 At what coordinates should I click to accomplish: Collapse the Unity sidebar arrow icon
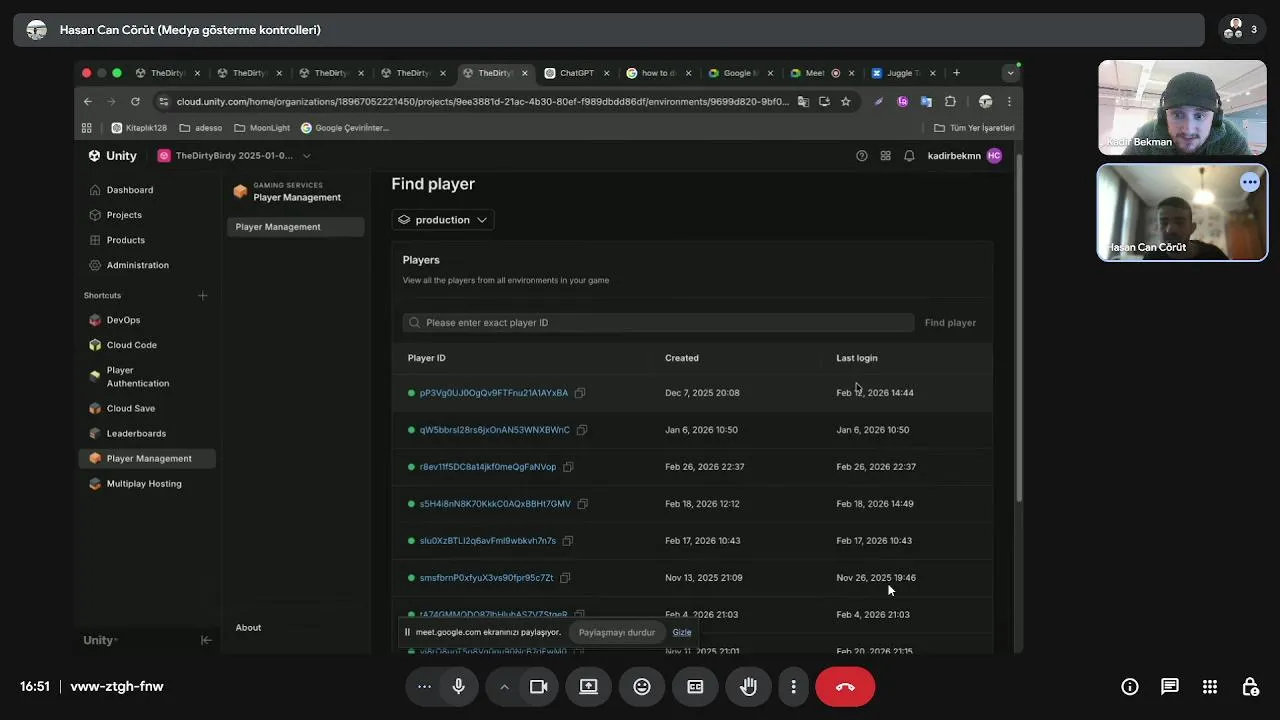[206, 640]
